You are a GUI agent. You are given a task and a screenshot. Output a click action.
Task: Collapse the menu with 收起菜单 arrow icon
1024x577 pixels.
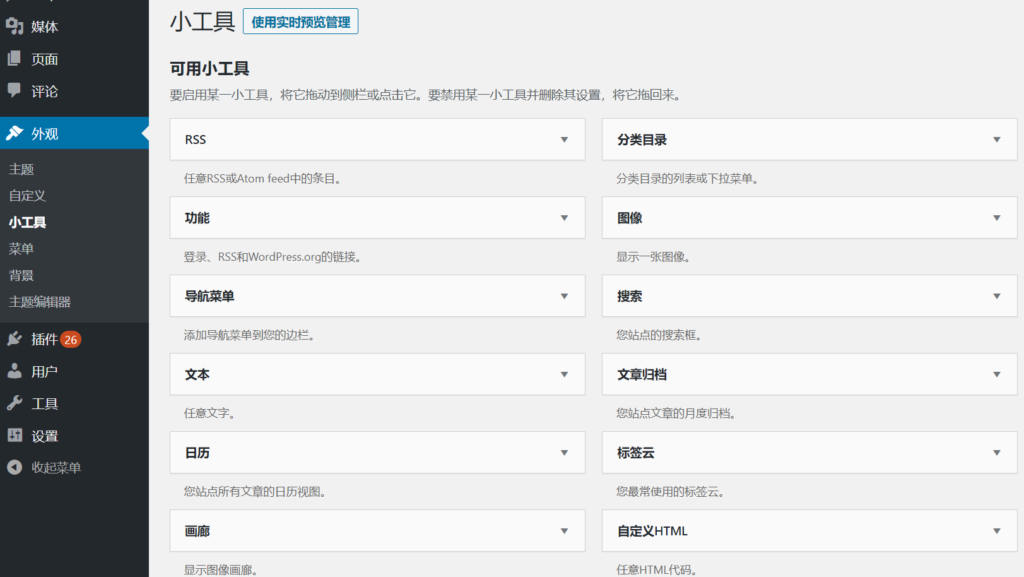click(x=15, y=467)
